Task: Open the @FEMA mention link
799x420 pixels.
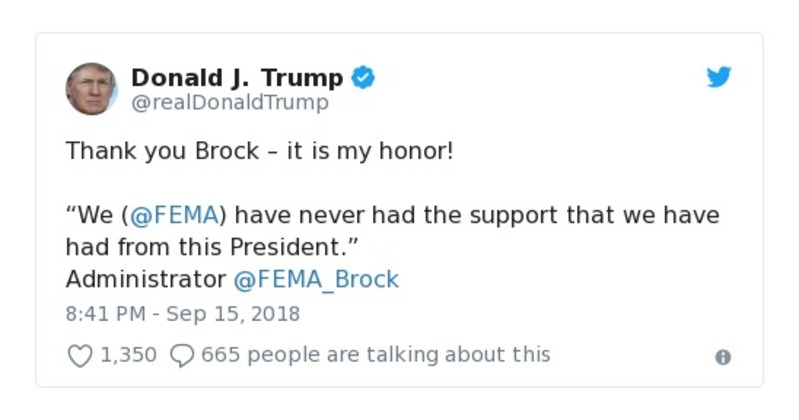Action: [175, 216]
